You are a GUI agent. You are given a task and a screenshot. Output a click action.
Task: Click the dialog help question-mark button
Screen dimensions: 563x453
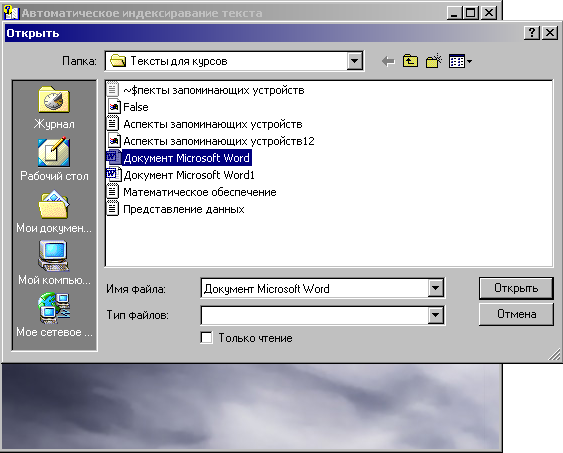pyautogui.click(x=532, y=33)
